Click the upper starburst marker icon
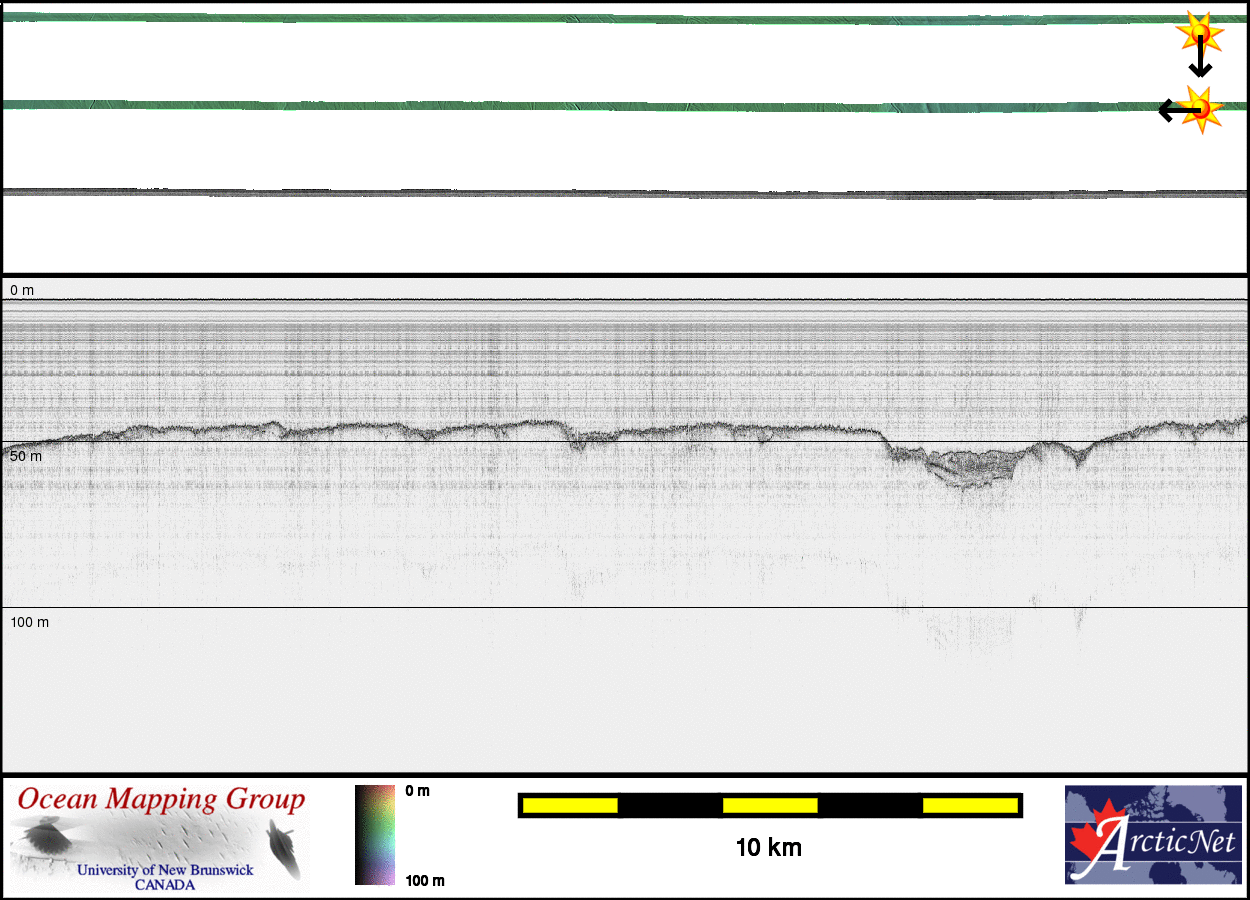This screenshot has width=1250, height=900. click(1199, 34)
